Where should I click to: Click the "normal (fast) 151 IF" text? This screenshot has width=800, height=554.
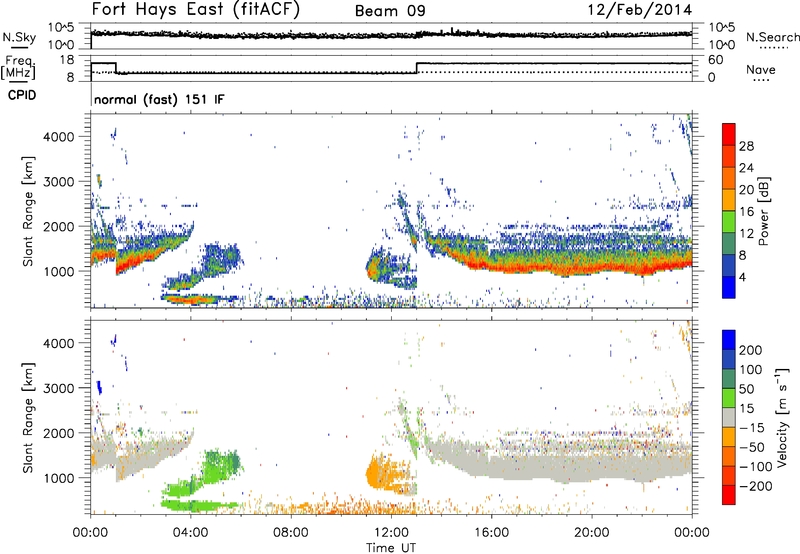pyautogui.click(x=159, y=99)
